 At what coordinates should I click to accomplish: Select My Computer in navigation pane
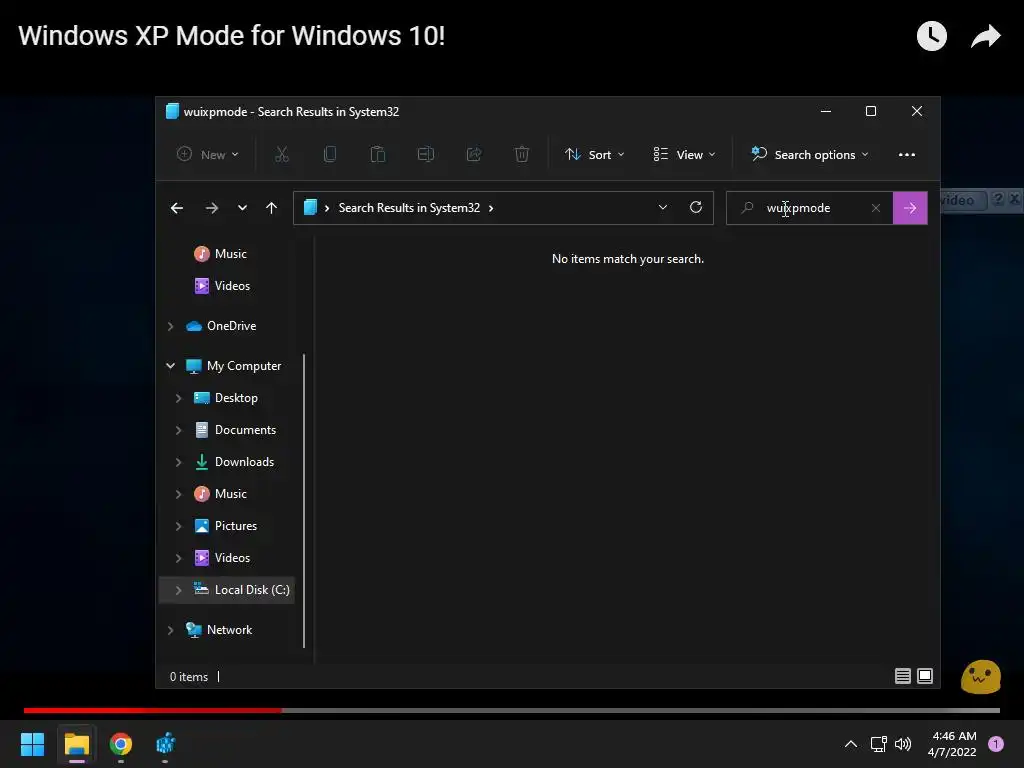[x=234, y=366]
